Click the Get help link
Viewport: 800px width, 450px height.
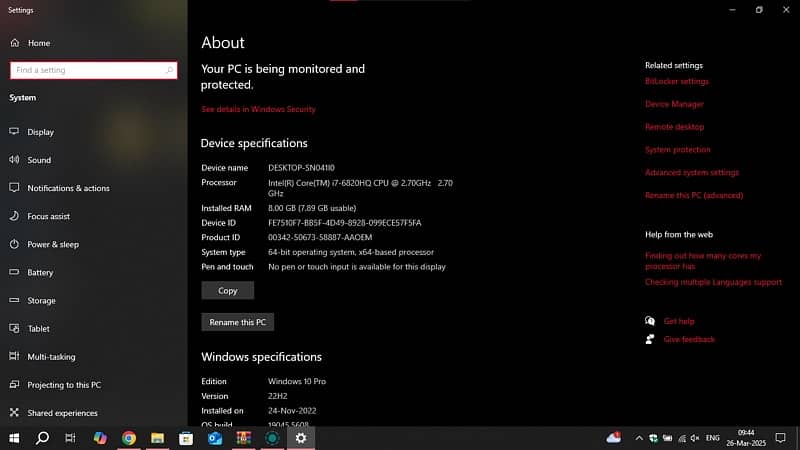click(x=679, y=321)
